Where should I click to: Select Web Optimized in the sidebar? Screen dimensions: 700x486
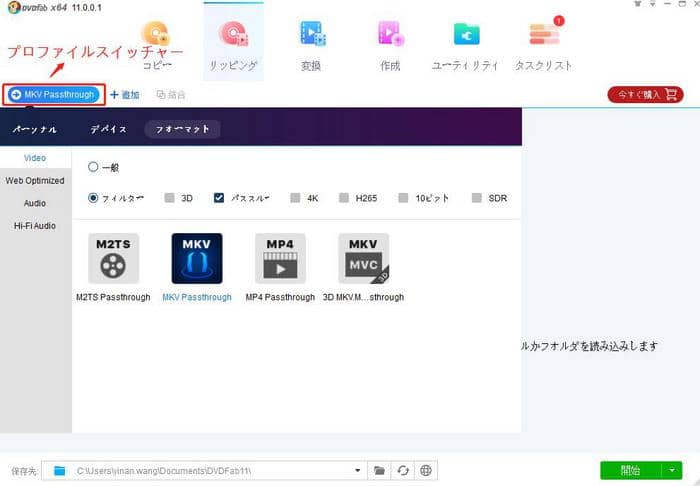(35, 181)
